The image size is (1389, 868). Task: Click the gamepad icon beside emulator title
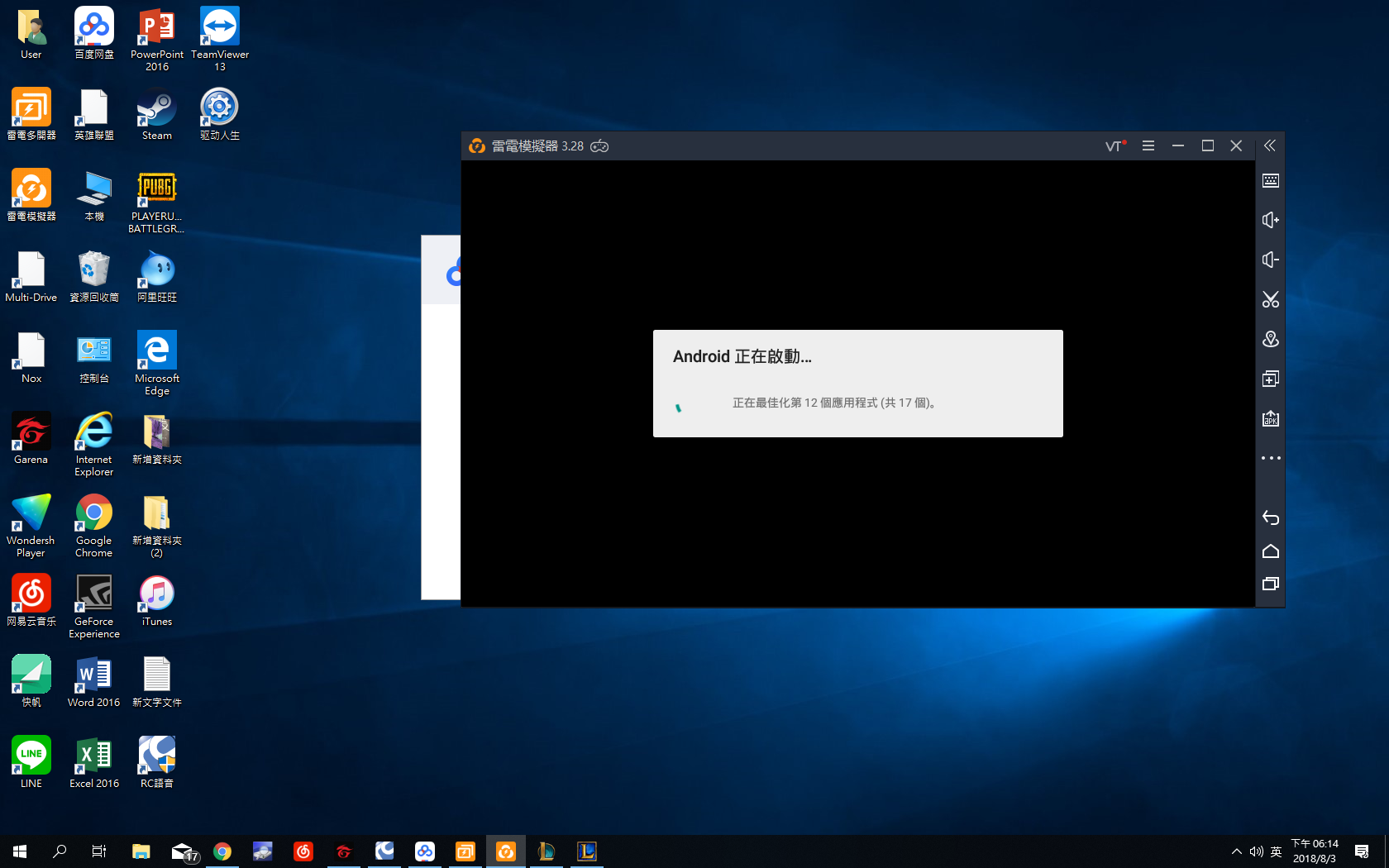tap(599, 146)
